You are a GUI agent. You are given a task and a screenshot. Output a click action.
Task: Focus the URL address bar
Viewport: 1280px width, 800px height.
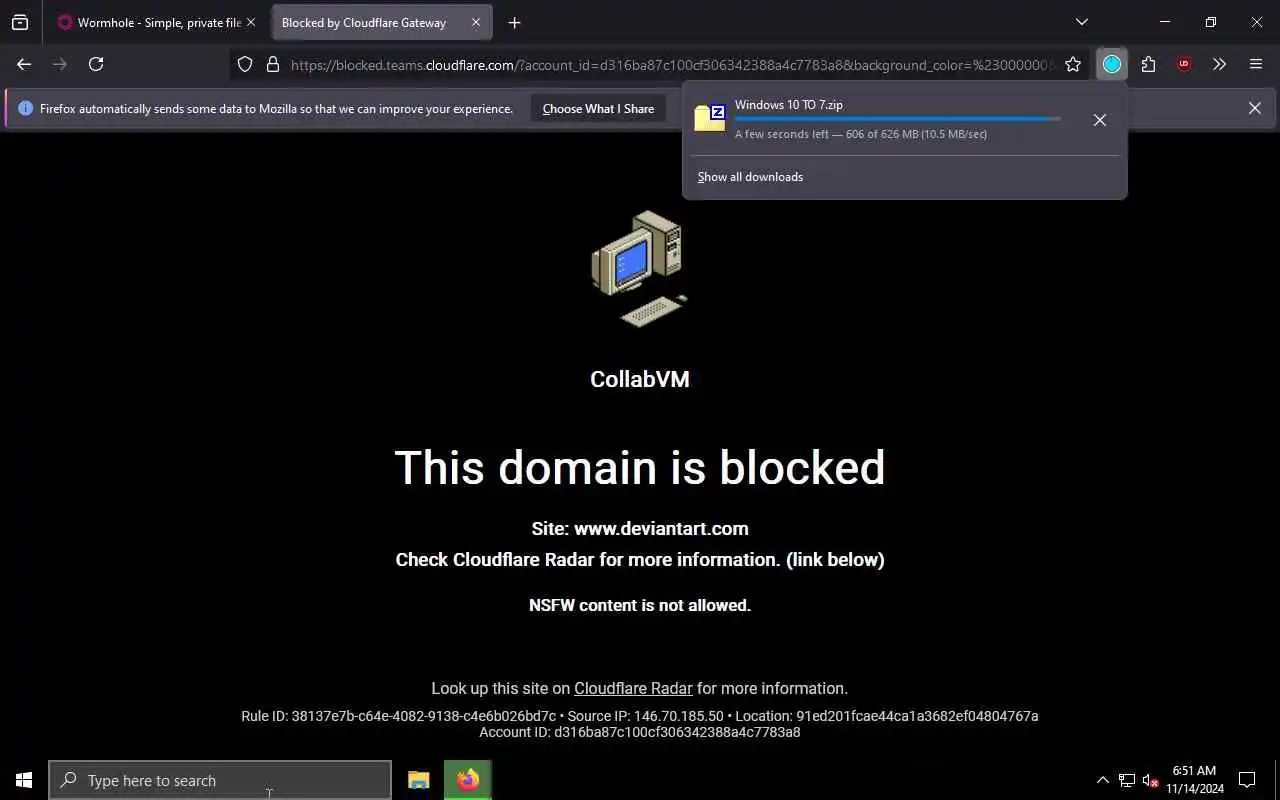(x=672, y=65)
